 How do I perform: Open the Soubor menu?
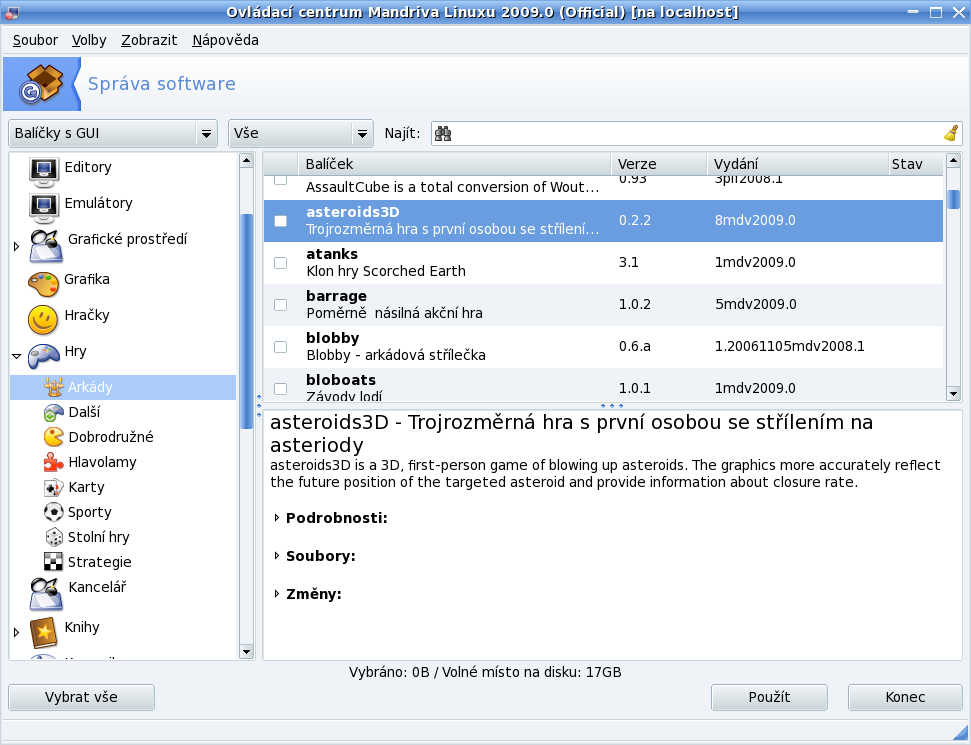(x=35, y=40)
